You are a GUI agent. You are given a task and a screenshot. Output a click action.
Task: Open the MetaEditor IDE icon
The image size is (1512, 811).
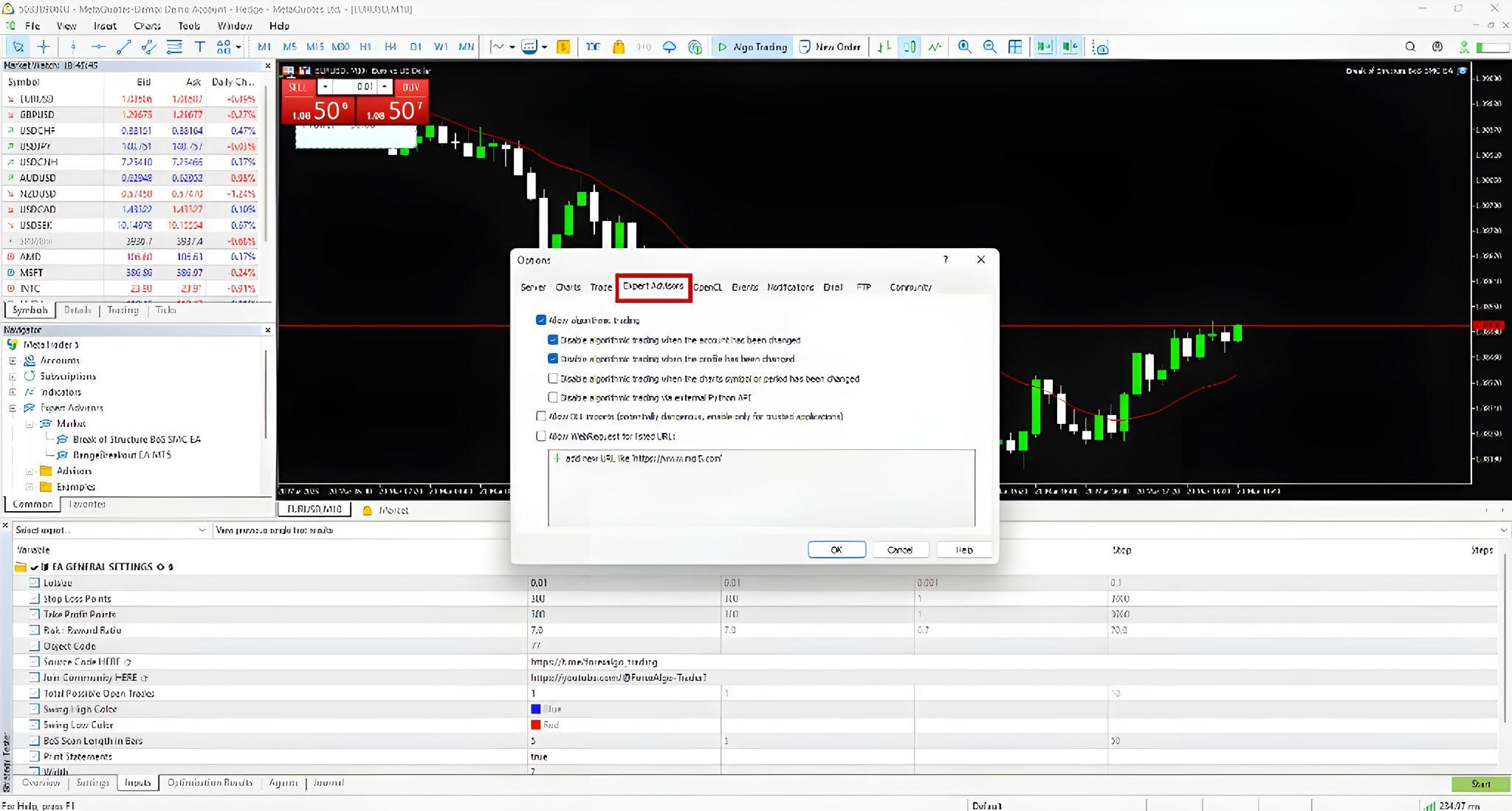(x=593, y=47)
